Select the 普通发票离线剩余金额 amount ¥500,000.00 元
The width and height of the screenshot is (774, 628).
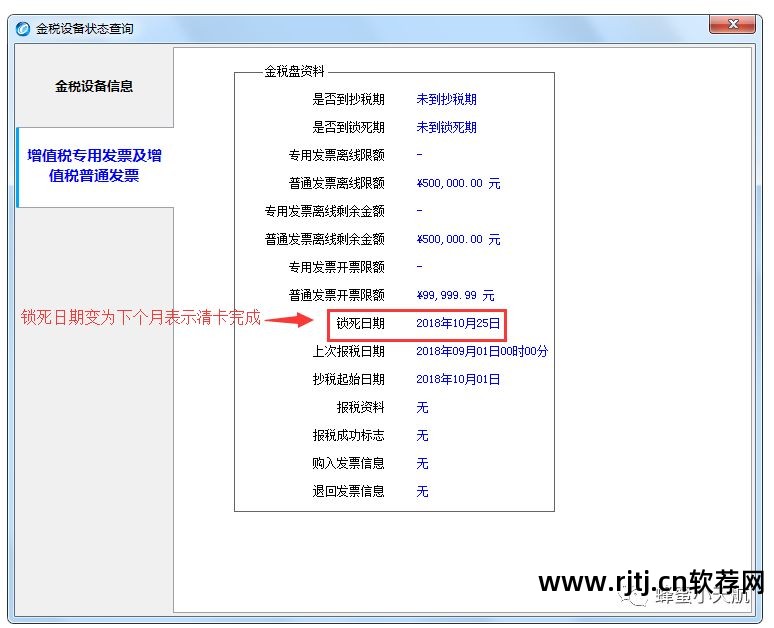(458, 239)
